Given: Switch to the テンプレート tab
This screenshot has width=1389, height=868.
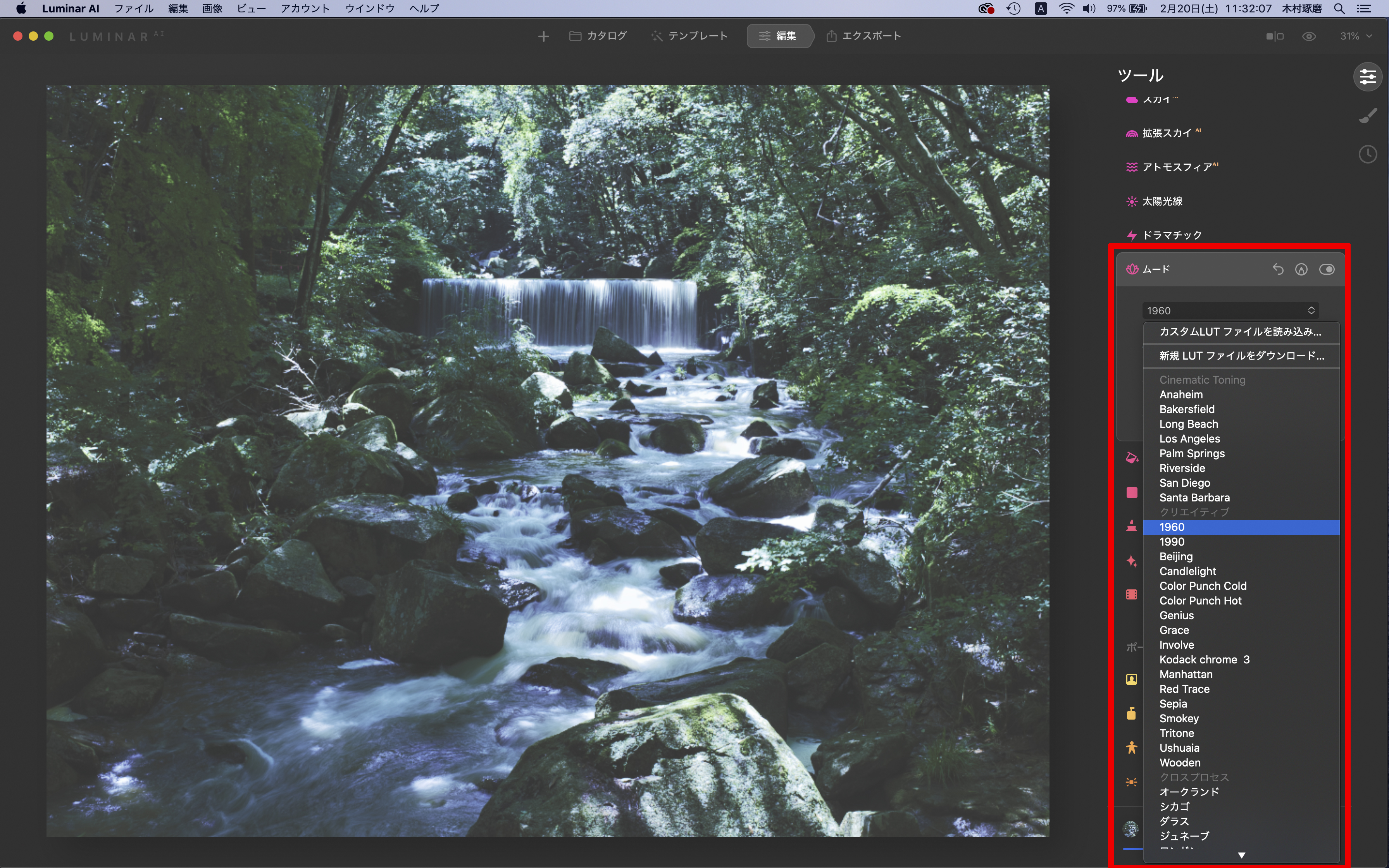Looking at the screenshot, I should click(689, 36).
